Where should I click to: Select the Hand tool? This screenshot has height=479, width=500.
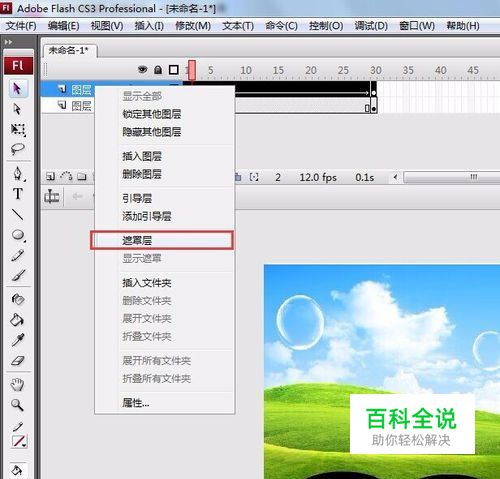(x=17, y=384)
